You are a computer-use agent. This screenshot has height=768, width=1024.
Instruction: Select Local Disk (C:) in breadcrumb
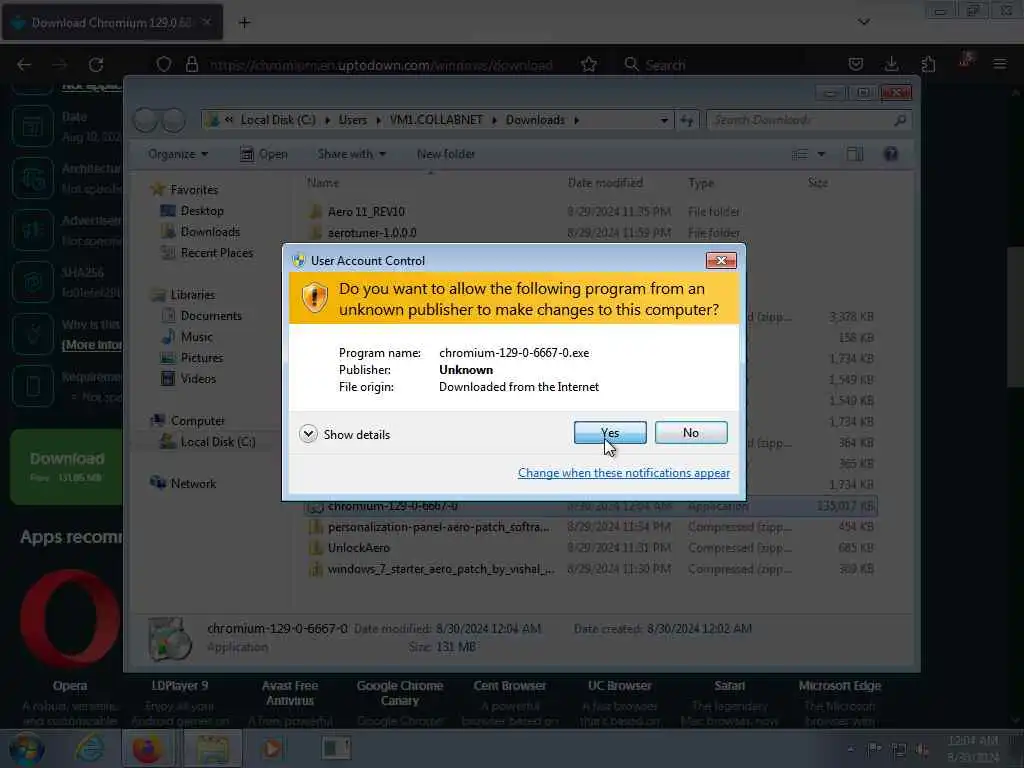(x=278, y=120)
